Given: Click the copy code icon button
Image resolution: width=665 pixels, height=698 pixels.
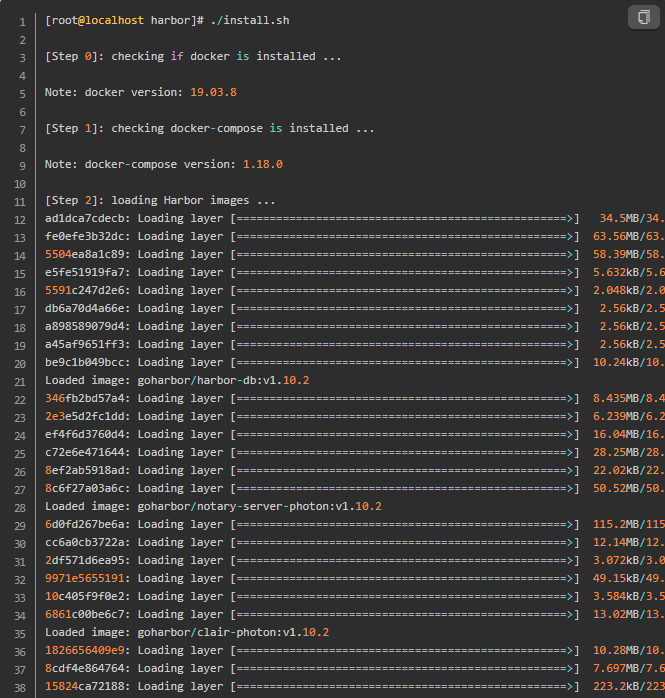Looking at the screenshot, I should (644, 17).
